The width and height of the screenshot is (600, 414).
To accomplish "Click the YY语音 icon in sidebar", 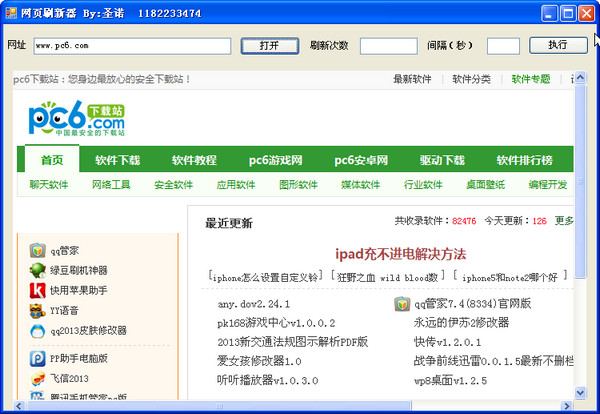I will pos(37,310).
